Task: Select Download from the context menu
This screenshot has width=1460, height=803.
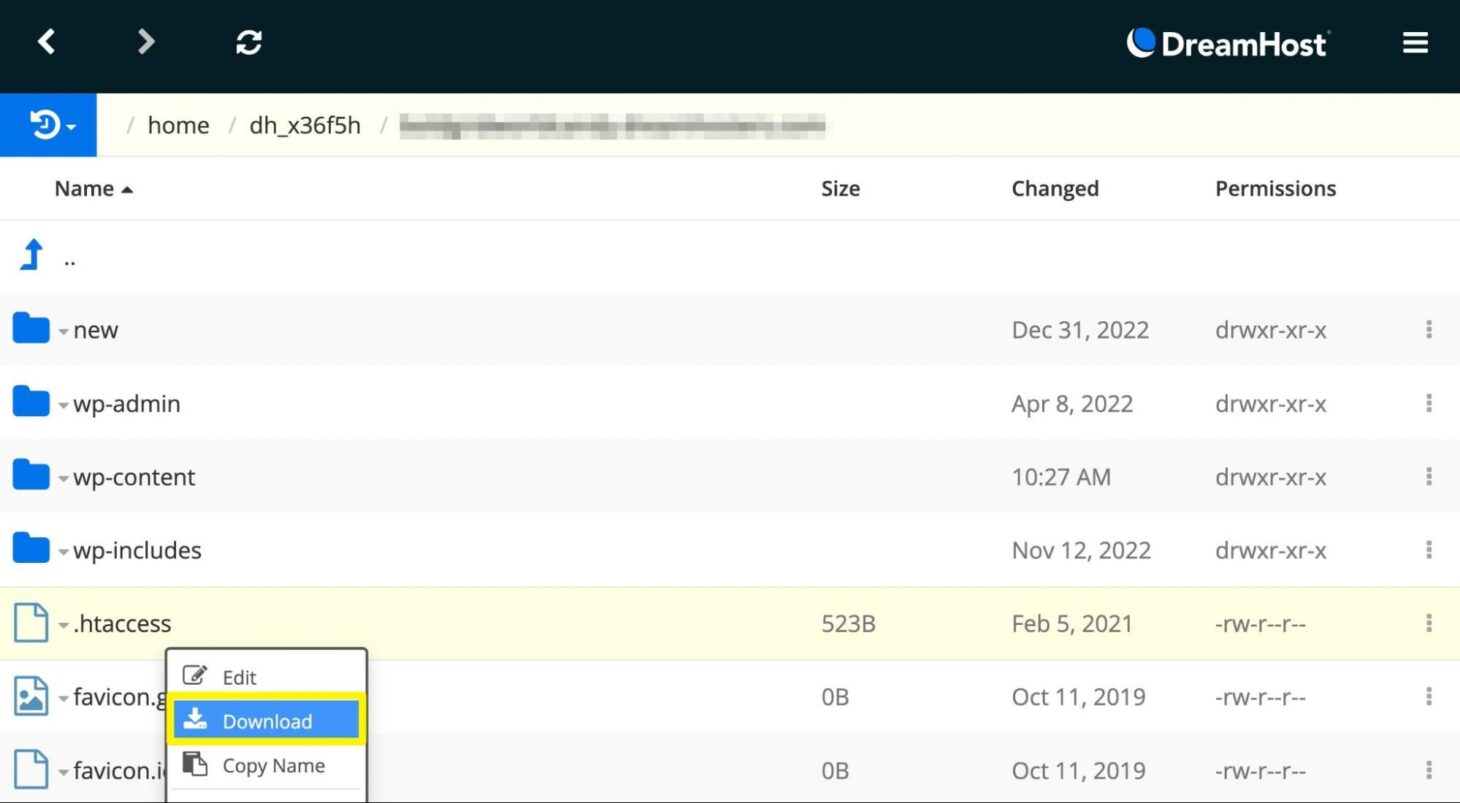Action: point(266,721)
